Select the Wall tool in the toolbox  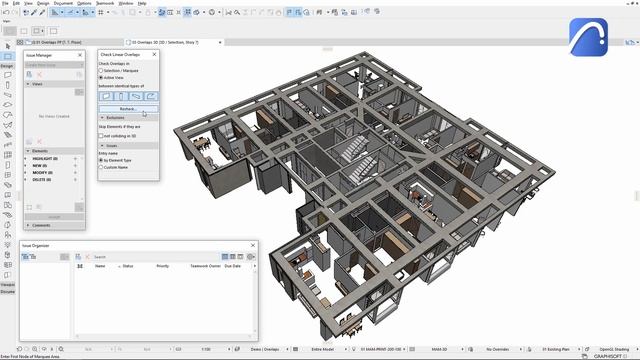(x=8, y=75)
